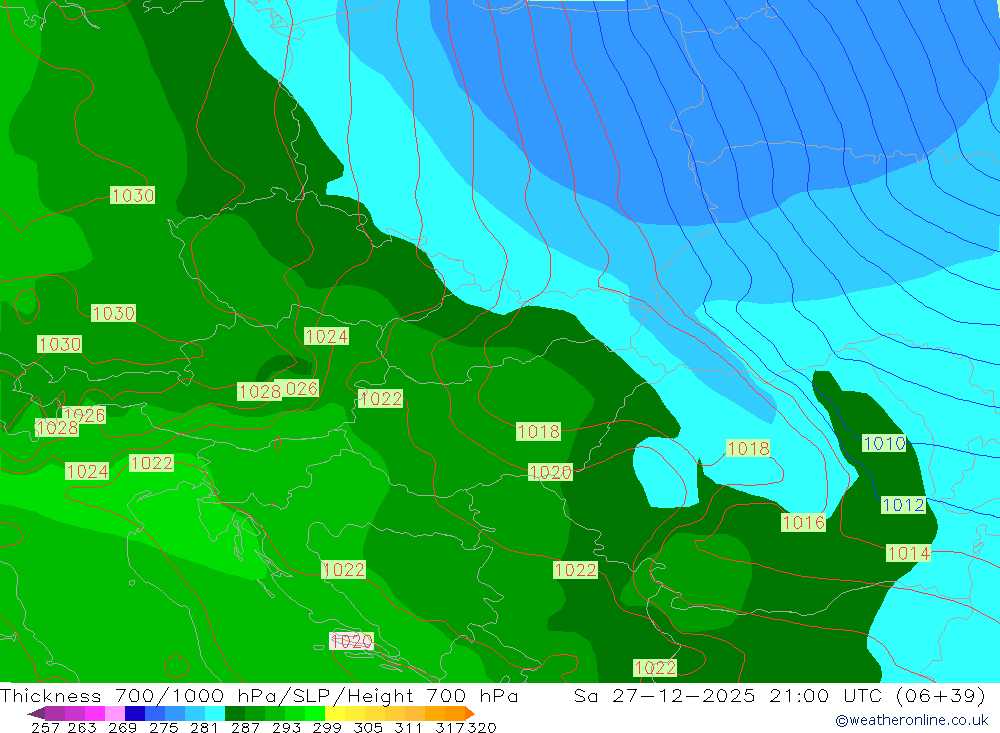Click the orange arrow at legend's right end
The image size is (1000, 733).
(x=470, y=713)
